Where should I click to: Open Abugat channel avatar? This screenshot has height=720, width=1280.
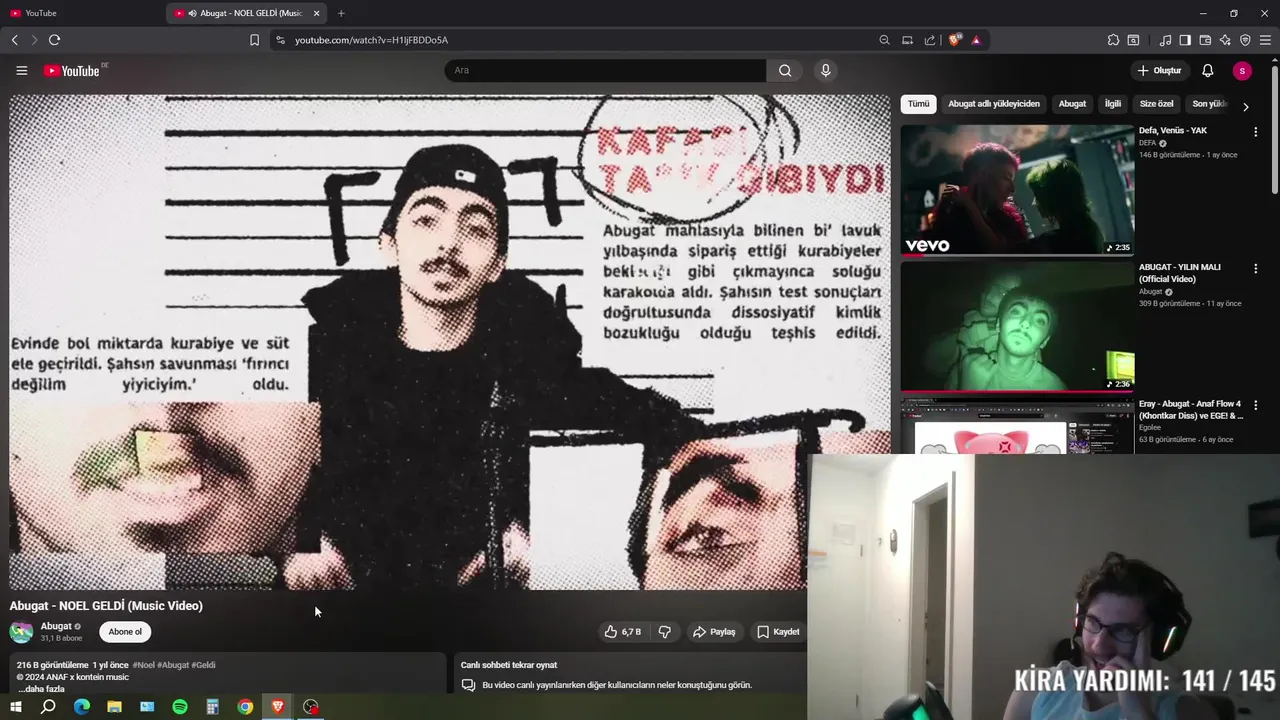click(21, 632)
